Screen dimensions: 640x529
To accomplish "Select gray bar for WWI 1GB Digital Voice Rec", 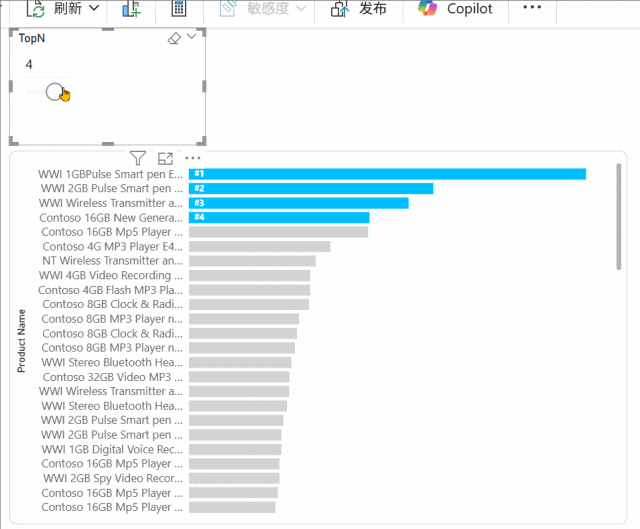I will pyautogui.click(x=235, y=449).
